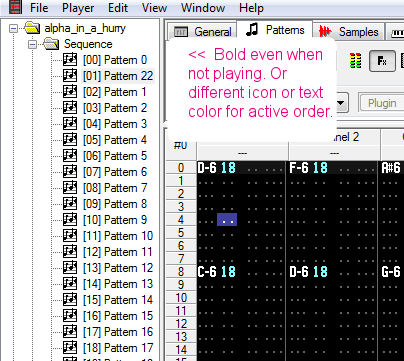Click pattern icon beside [13] Pattern 12
This screenshot has height=361, width=404.
point(70,267)
